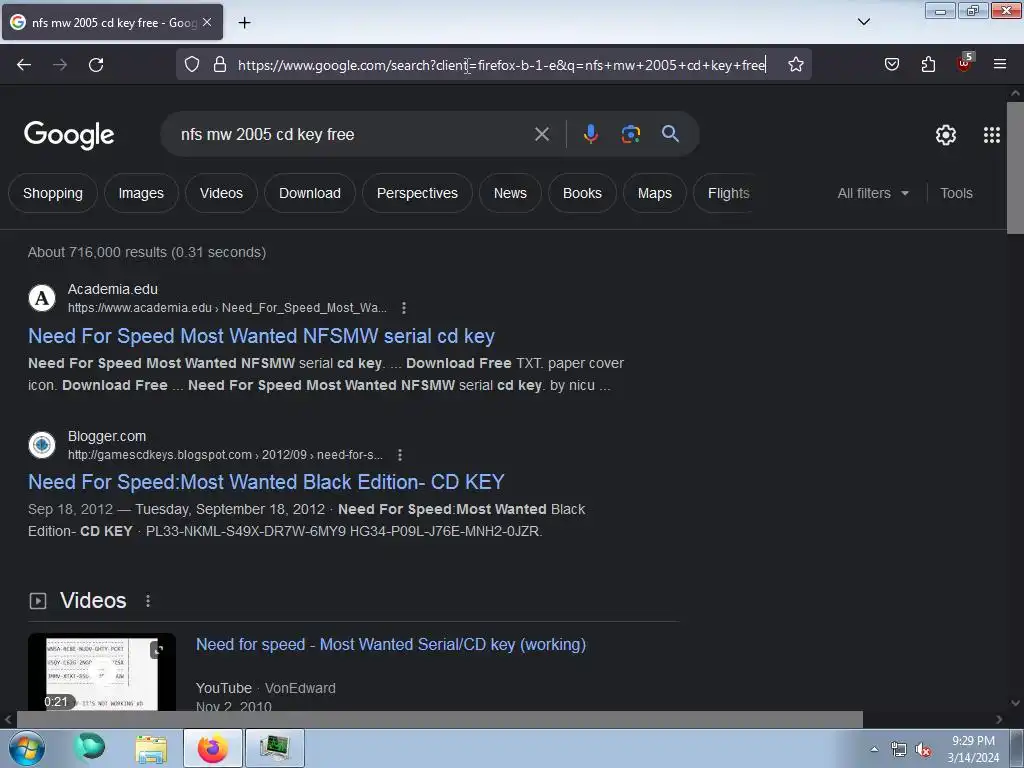Click the Blogger.com site favicon
This screenshot has width=1024, height=768.
point(42,445)
